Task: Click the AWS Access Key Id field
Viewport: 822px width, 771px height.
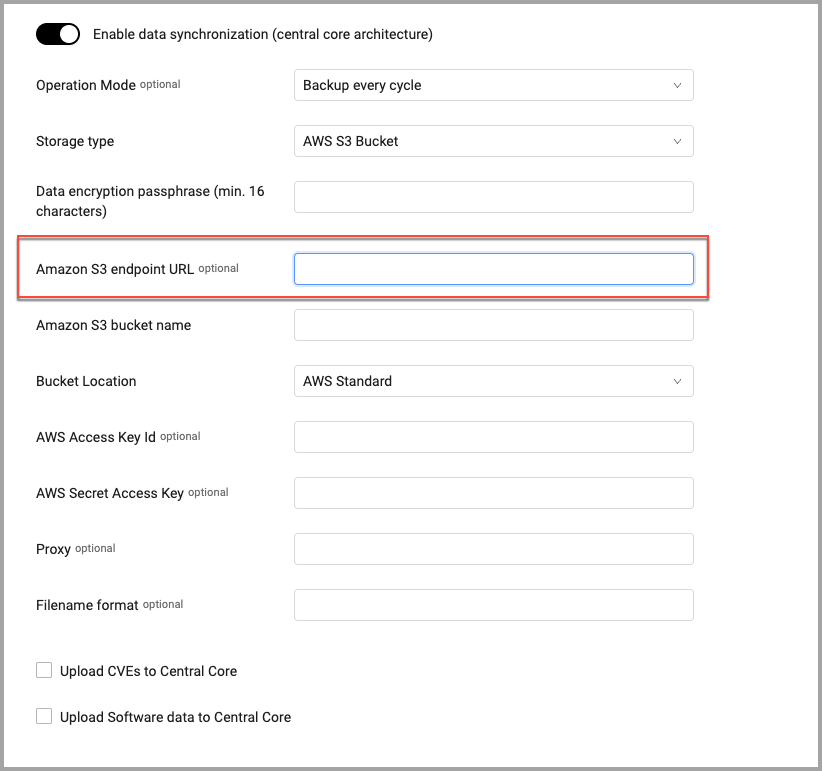Action: tap(493, 437)
